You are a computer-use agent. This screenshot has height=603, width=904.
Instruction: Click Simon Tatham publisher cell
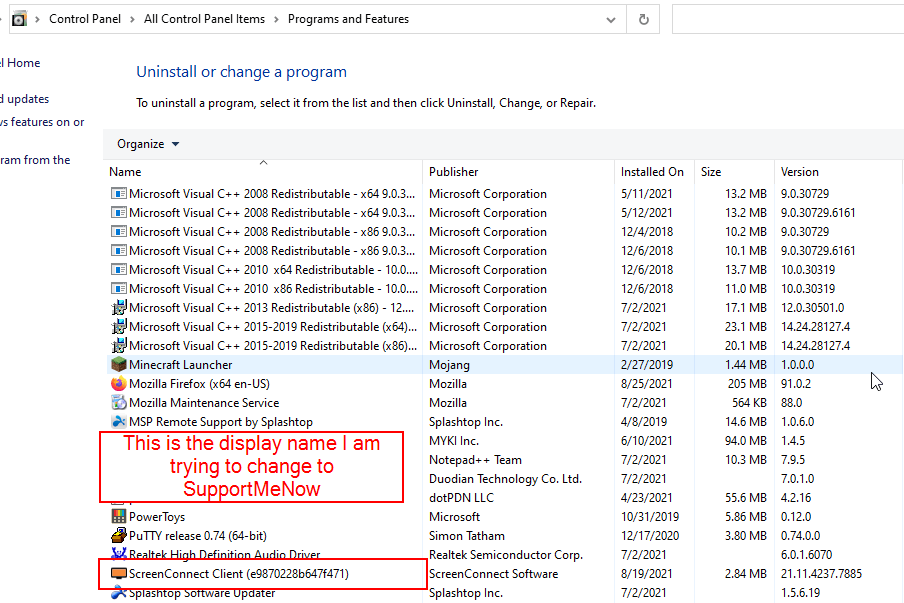click(x=466, y=536)
